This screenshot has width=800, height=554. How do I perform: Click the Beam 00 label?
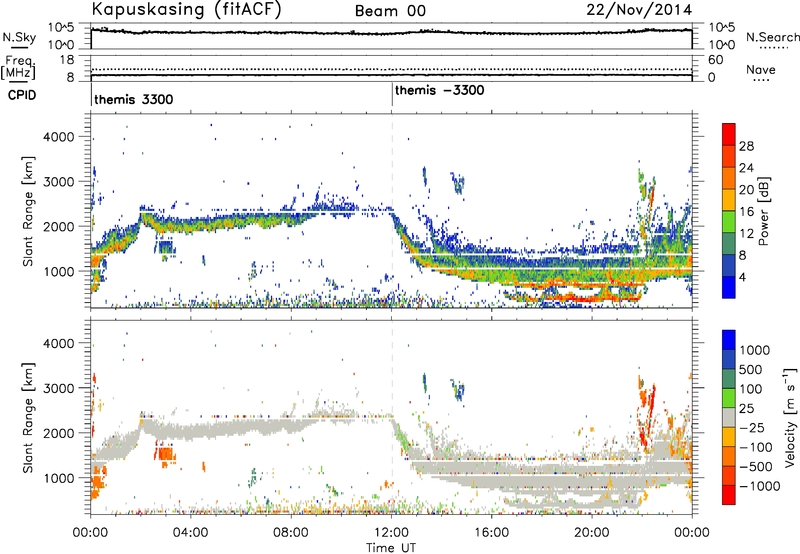390,11
